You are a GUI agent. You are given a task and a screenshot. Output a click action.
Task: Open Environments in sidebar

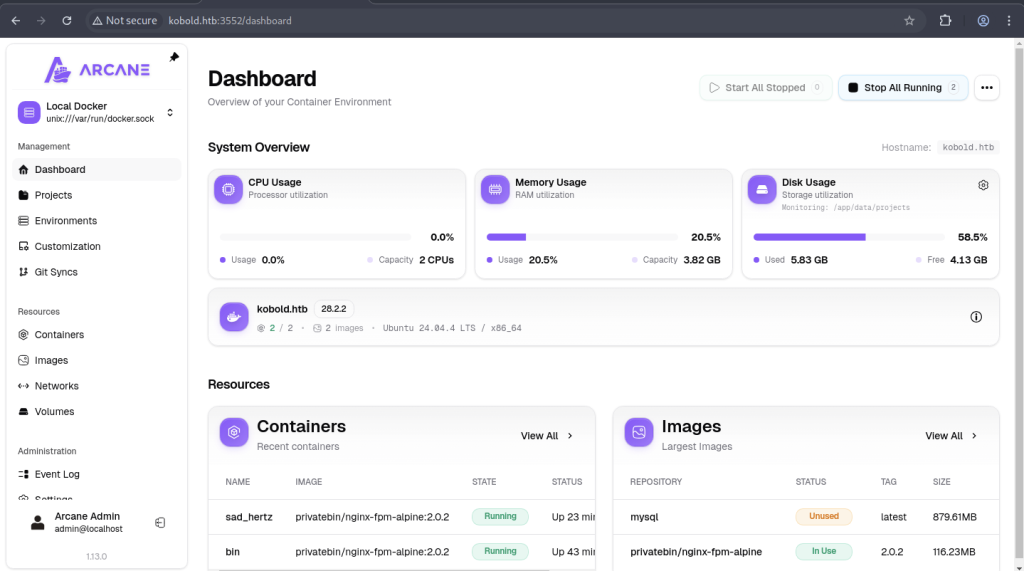pos(97,221)
